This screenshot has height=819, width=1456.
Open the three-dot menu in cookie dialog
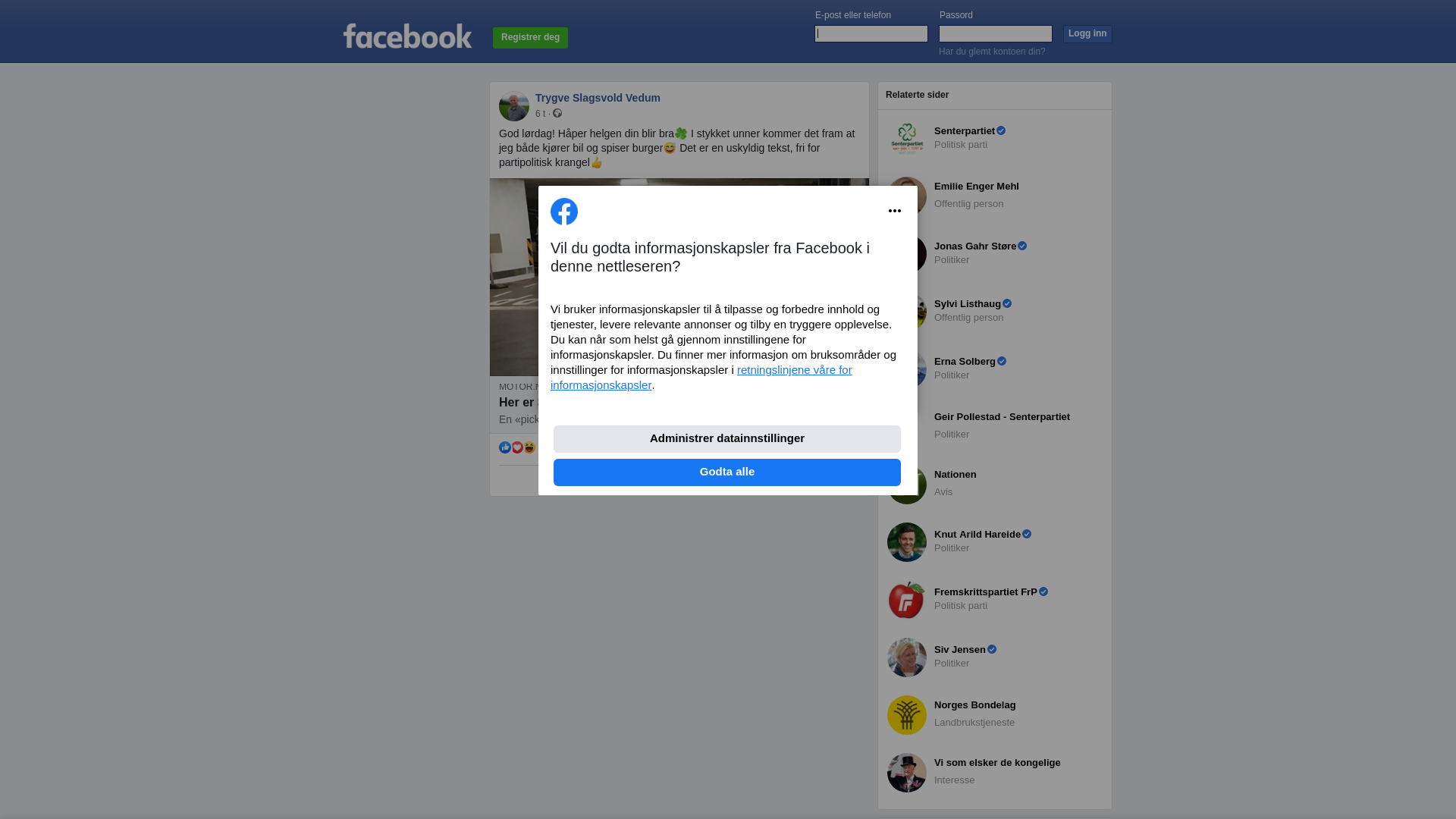point(895,211)
